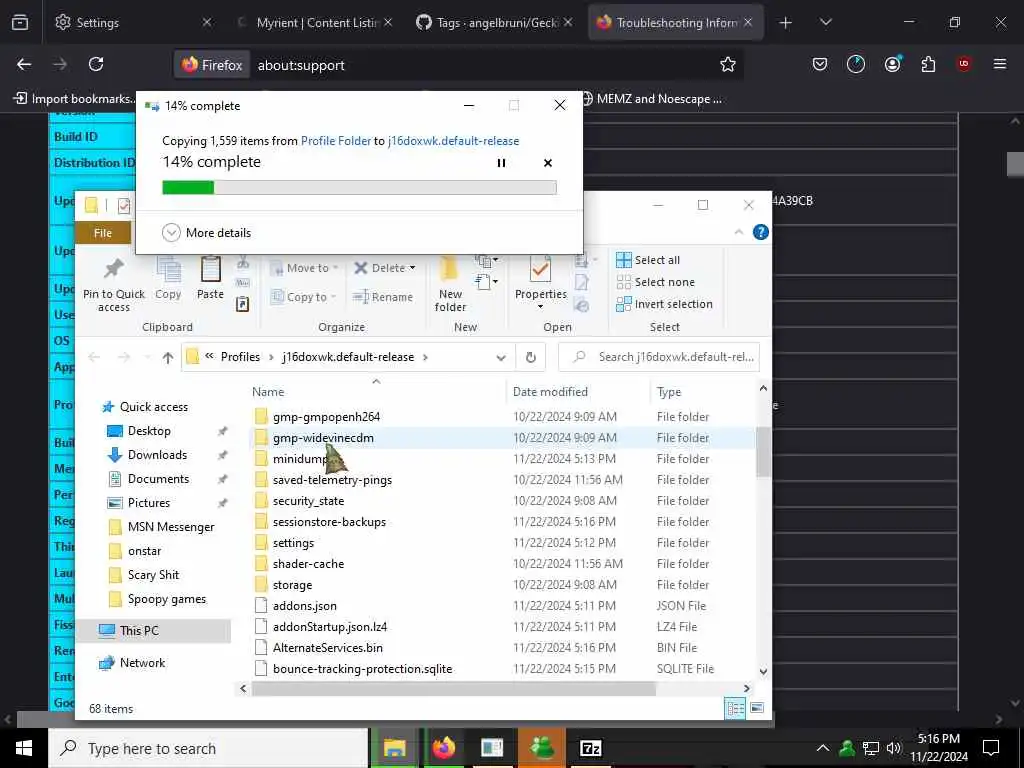Switch to Tags angelbruni GitHub tab
This screenshot has height=768, width=1024.
[494, 22]
